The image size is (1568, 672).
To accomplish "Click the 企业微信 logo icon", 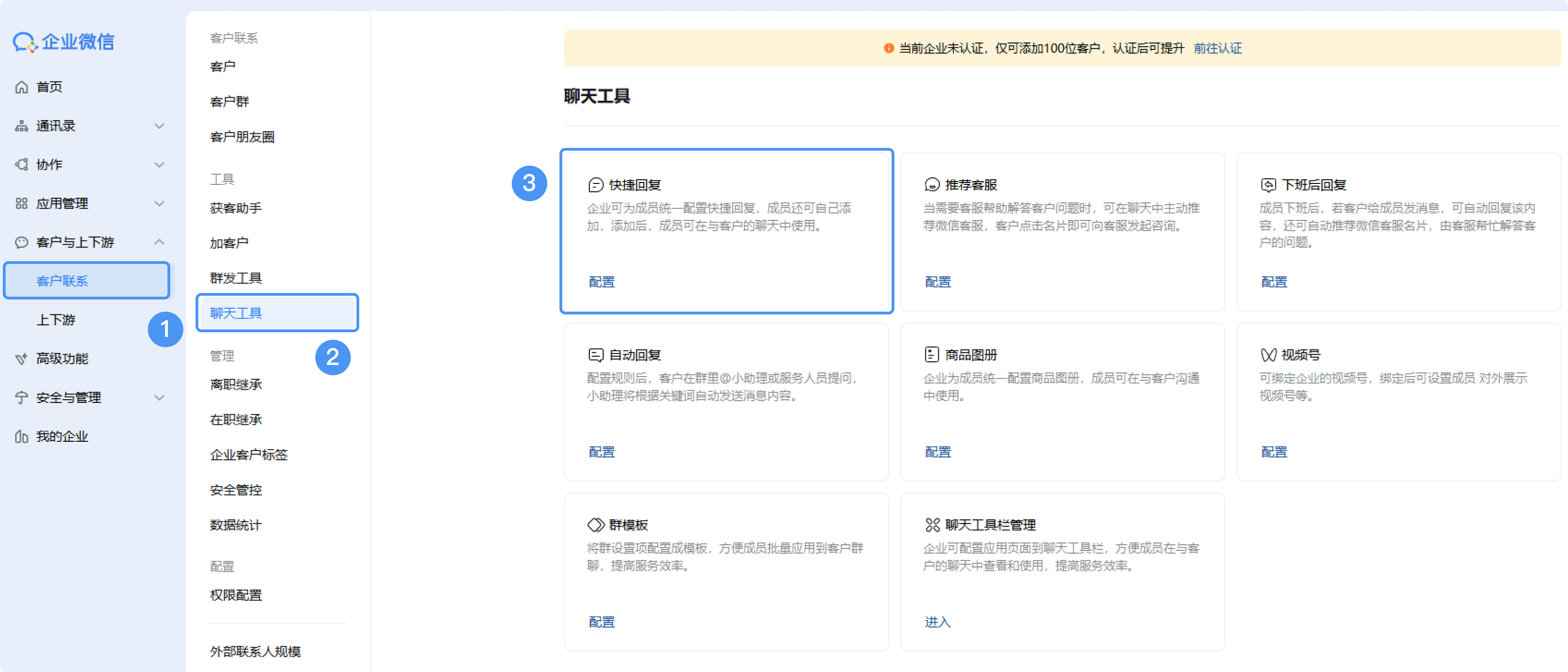I will click(25, 42).
